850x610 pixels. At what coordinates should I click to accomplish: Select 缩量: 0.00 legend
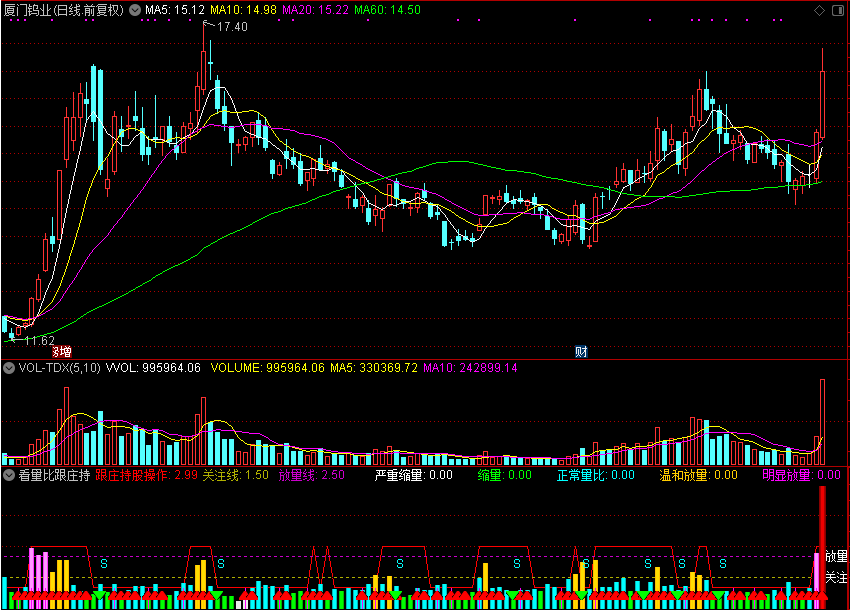tap(505, 476)
